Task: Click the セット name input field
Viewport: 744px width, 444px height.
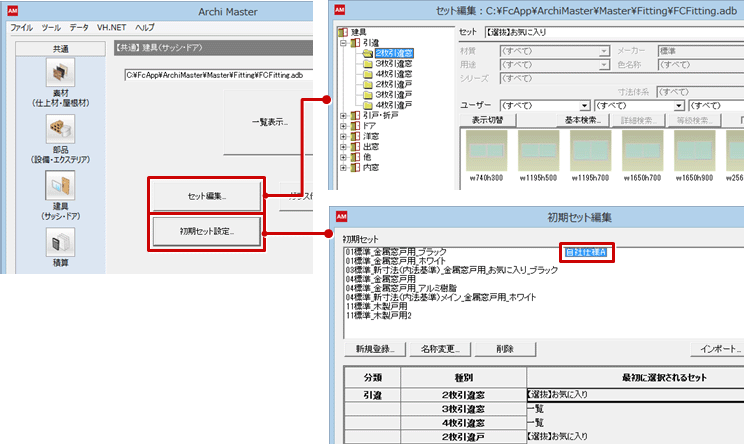Action: point(614,32)
